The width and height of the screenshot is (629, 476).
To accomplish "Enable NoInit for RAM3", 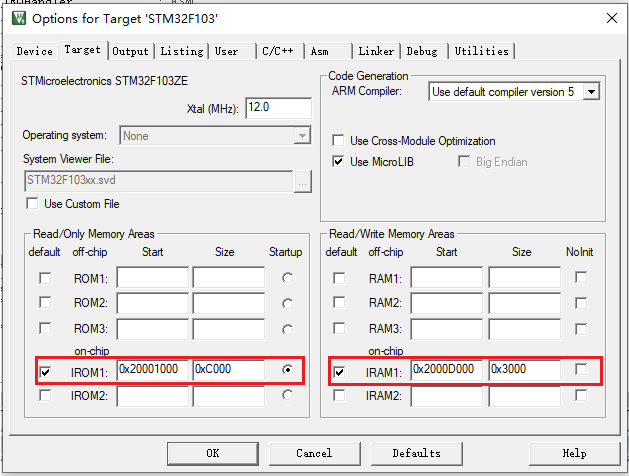I will coord(581,329).
